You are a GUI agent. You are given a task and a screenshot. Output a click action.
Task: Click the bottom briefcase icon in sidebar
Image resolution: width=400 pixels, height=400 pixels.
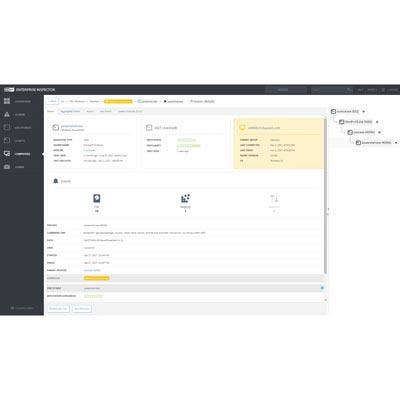[7, 167]
